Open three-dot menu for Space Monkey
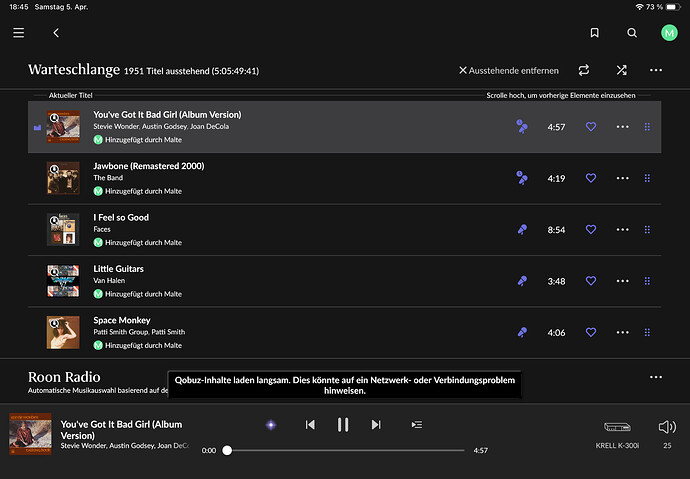Image resolution: width=690 pixels, height=479 pixels. point(622,333)
